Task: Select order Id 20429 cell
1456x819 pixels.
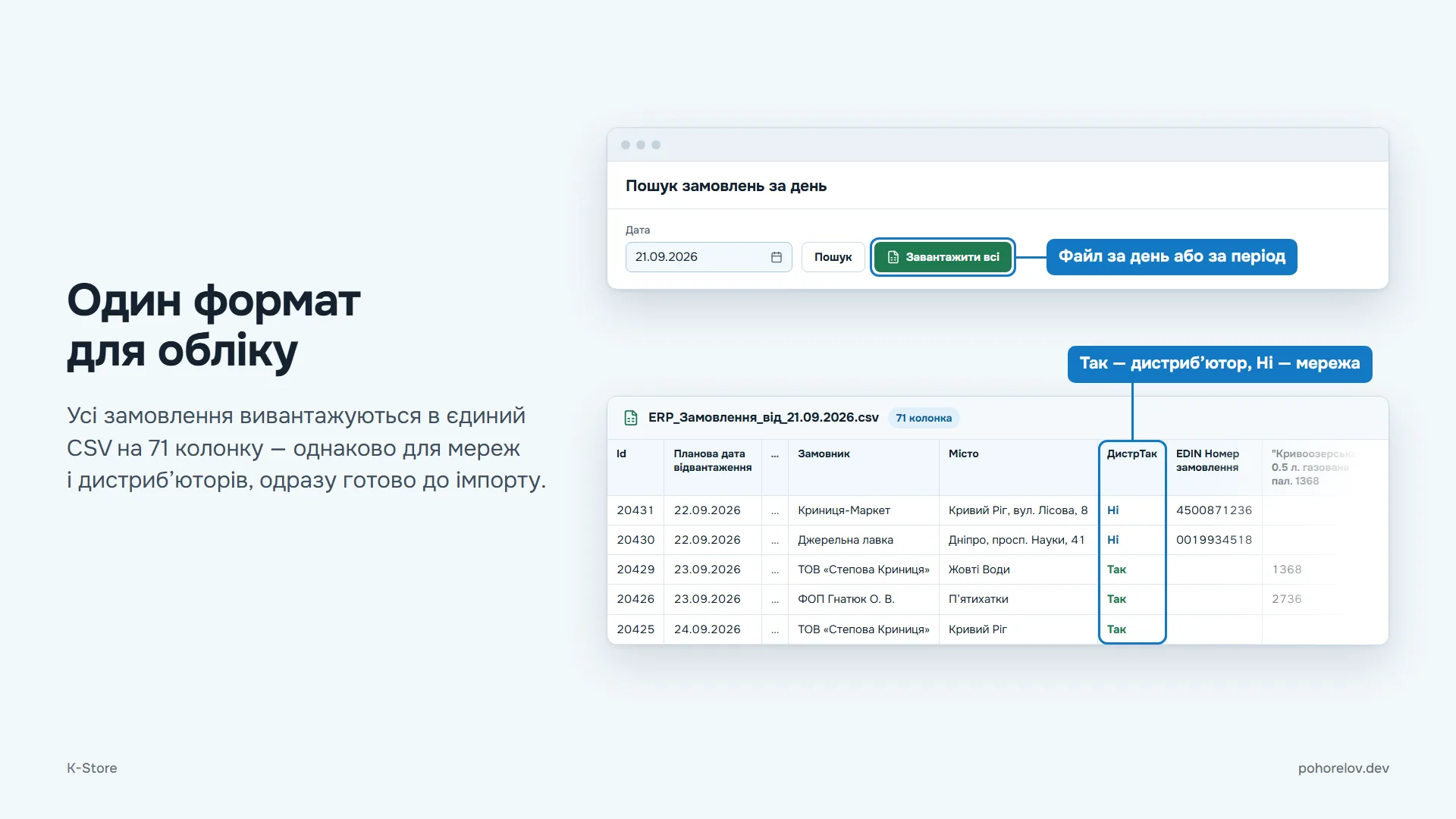Action: [635, 570]
